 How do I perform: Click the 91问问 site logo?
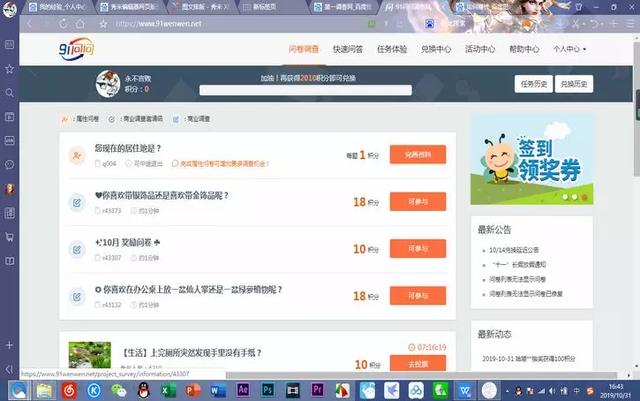[75, 48]
